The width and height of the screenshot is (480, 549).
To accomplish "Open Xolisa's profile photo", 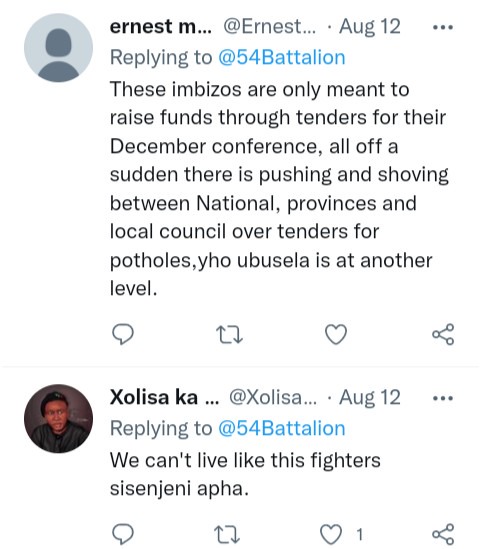I will 58,418.
